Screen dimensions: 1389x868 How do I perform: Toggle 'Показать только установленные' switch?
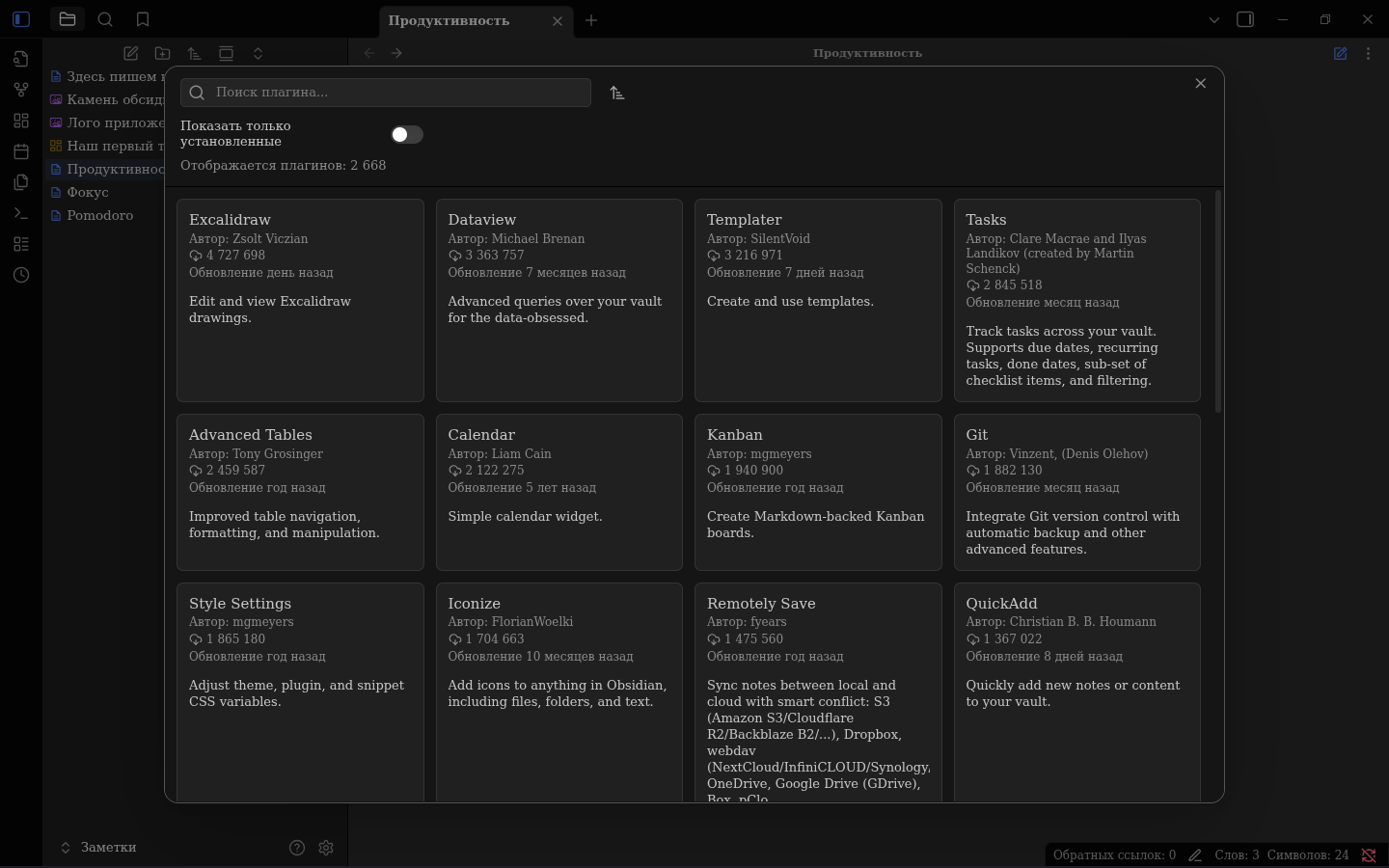coord(406,134)
